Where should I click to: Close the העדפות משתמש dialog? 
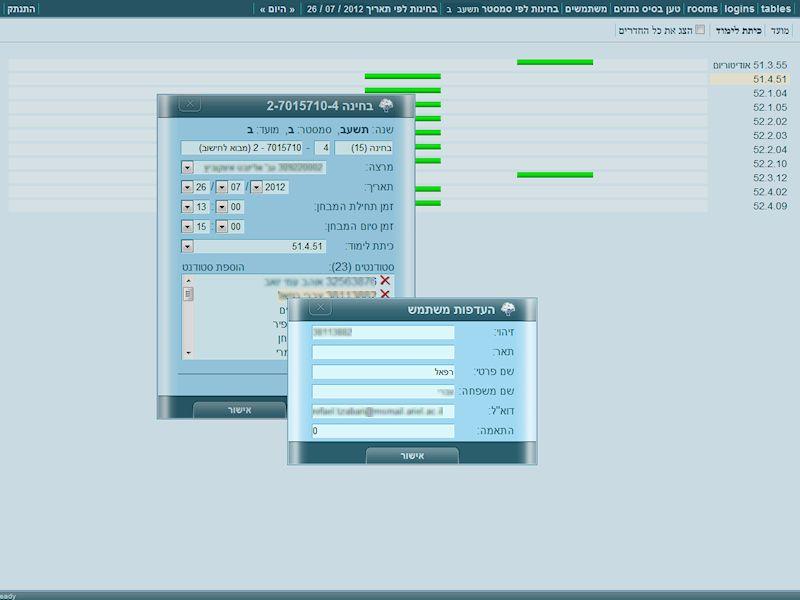pos(320,307)
